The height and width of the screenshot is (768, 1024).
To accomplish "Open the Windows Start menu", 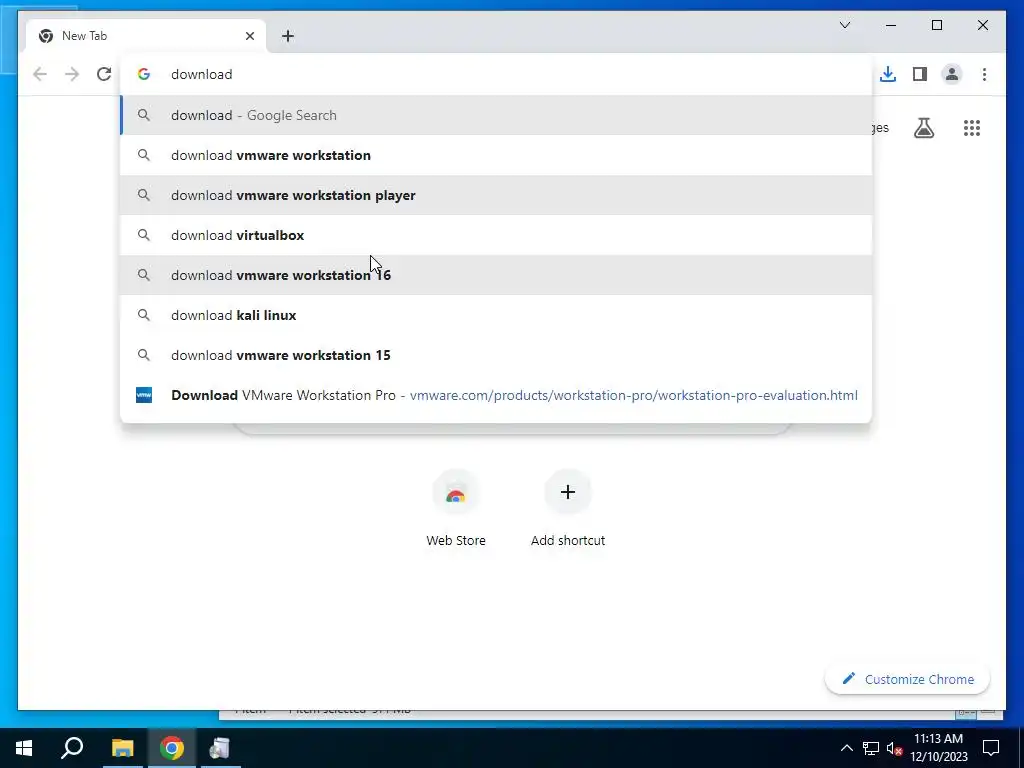I will 24,748.
